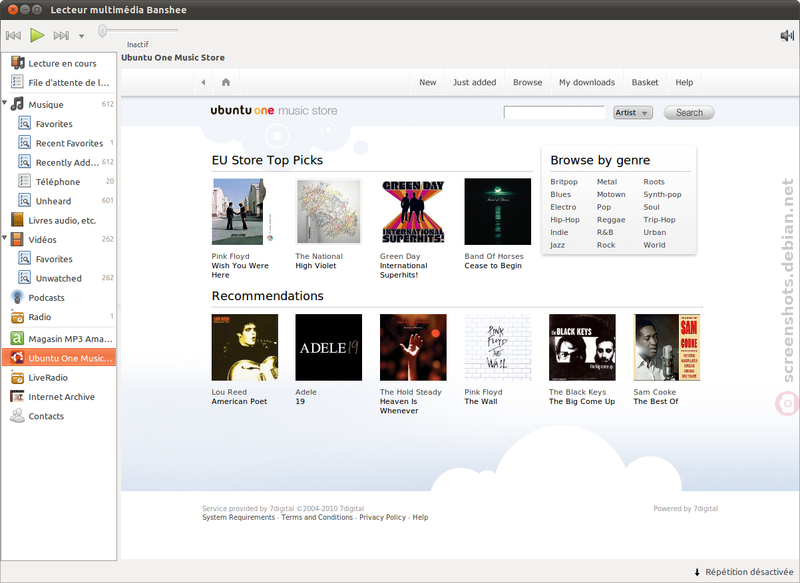Open Favorites under Vidéos
The width and height of the screenshot is (800, 583).
point(59,259)
